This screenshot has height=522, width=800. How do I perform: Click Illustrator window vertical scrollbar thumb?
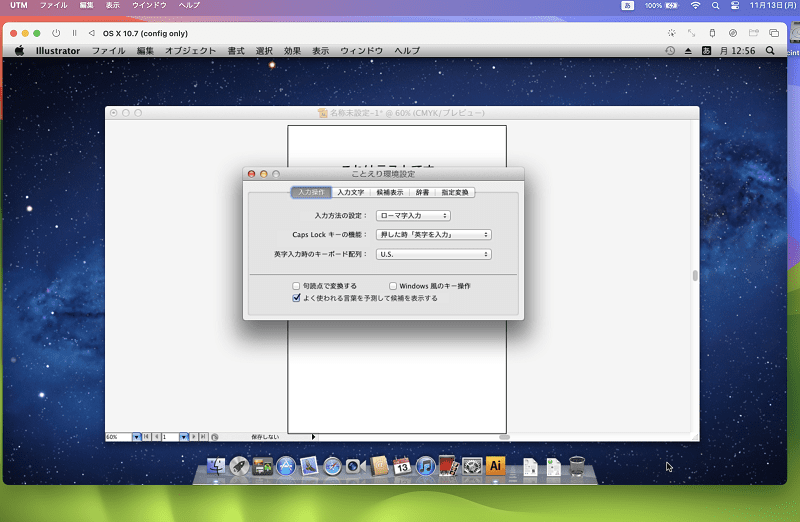tap(695, 276)
